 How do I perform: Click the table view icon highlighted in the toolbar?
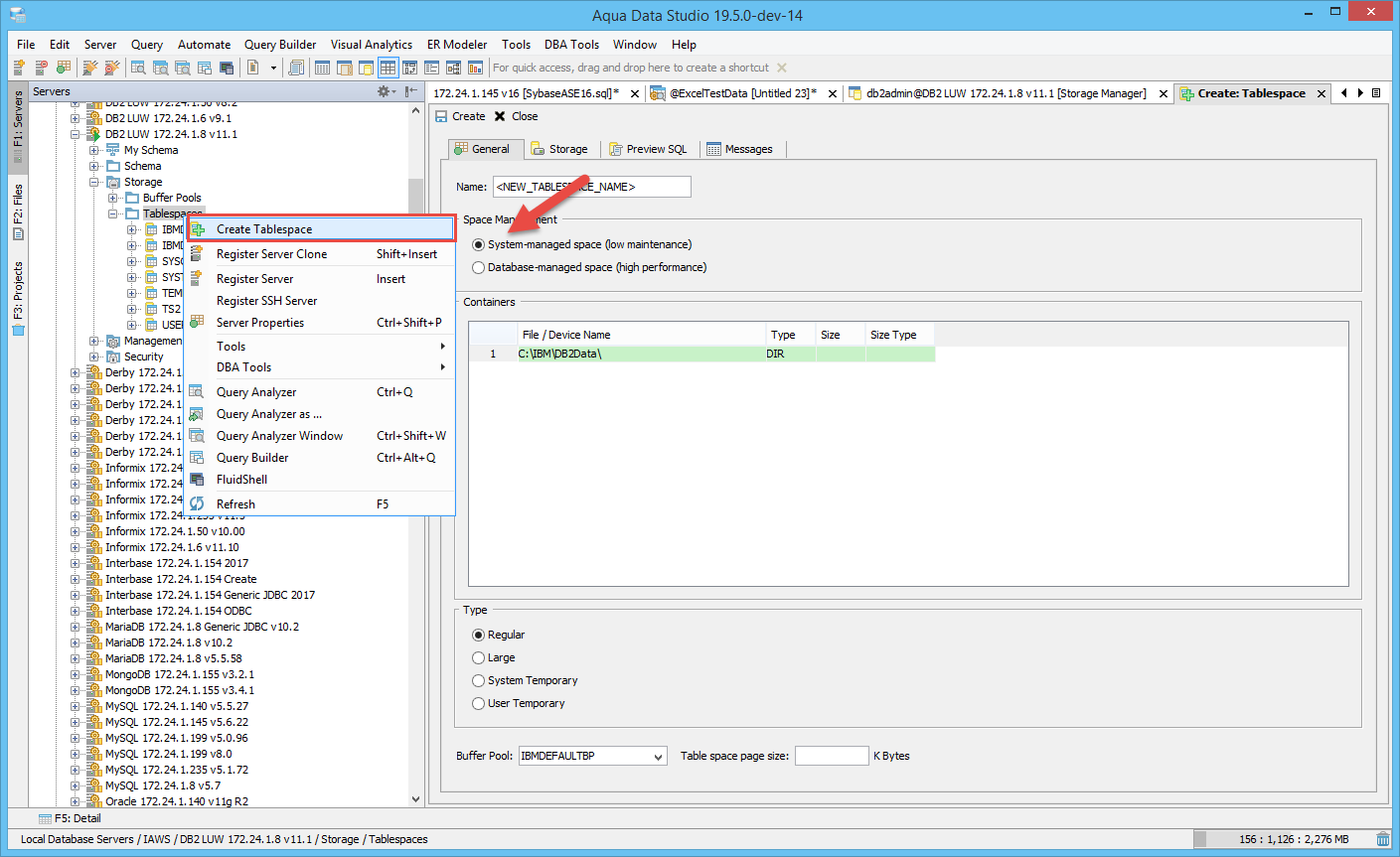(388, 68)
